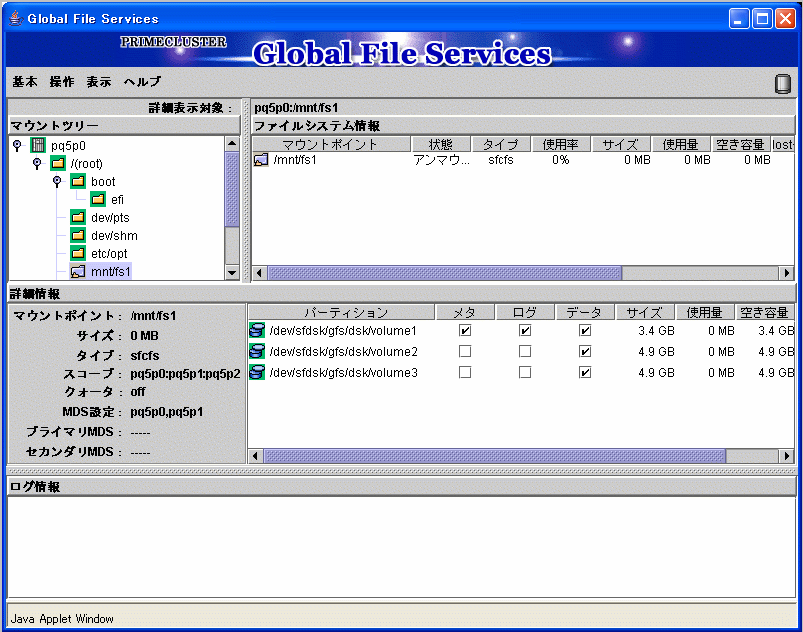Collapse the /(root) tree node
The image size is (803, 632).
tap(37, 163)
